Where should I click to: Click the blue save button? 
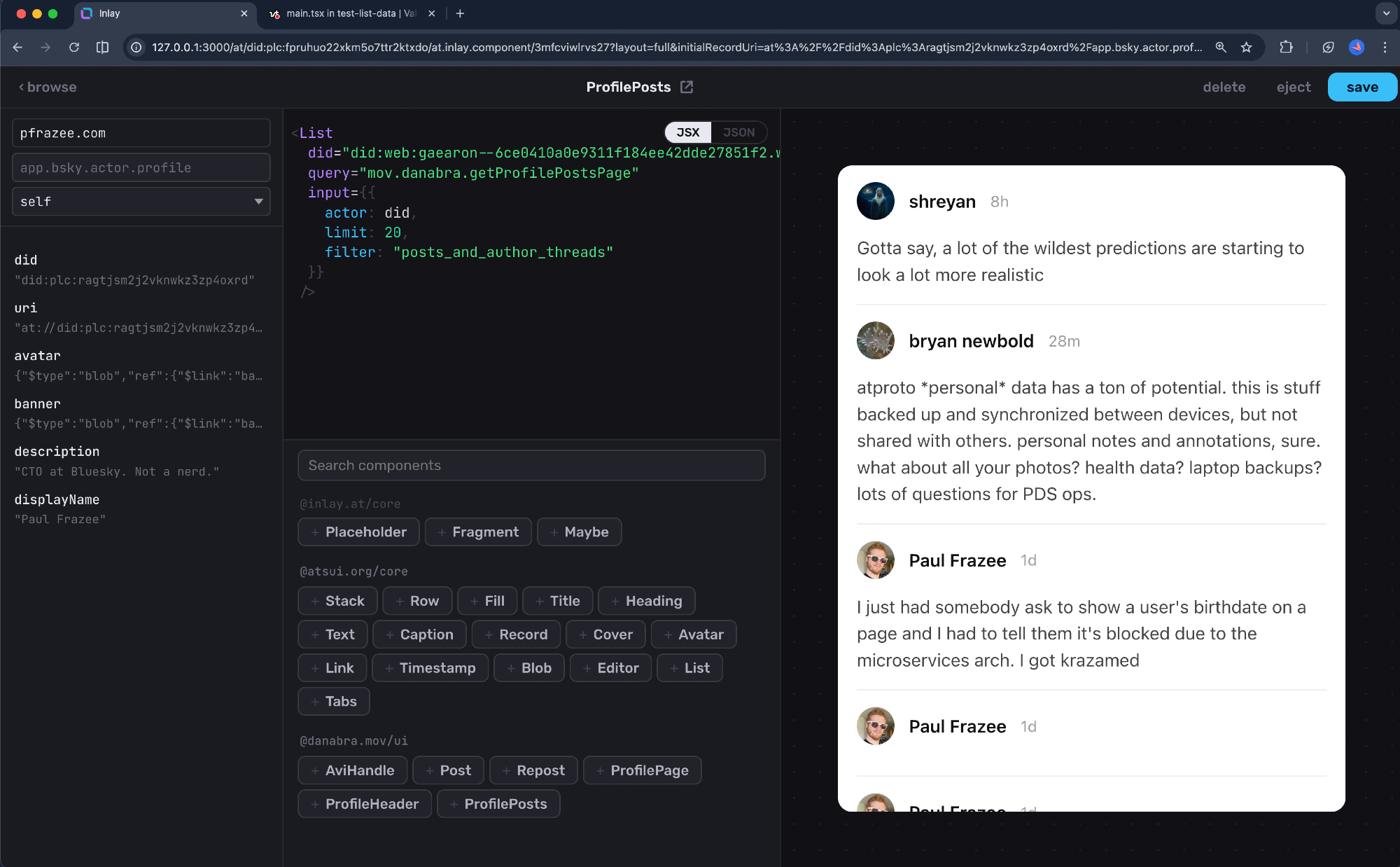tap(1361, 87)
